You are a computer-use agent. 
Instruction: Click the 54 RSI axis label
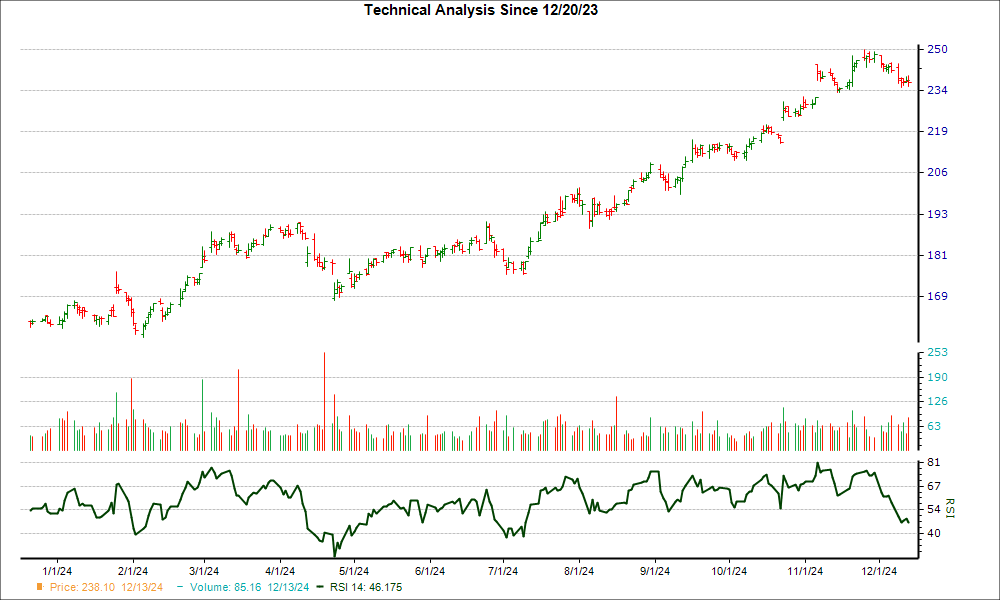pyautogui.click(x=934, y=509)
